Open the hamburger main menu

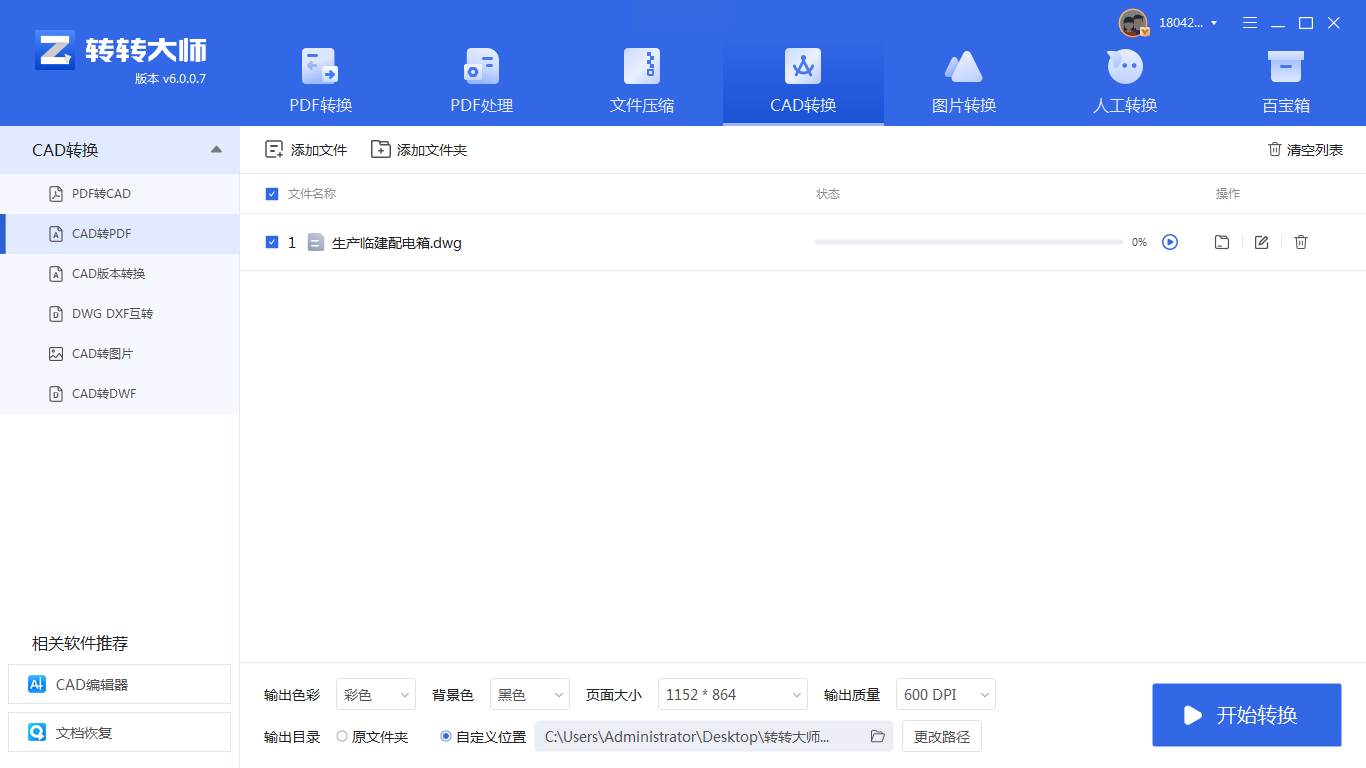[x=1250, y=23]
